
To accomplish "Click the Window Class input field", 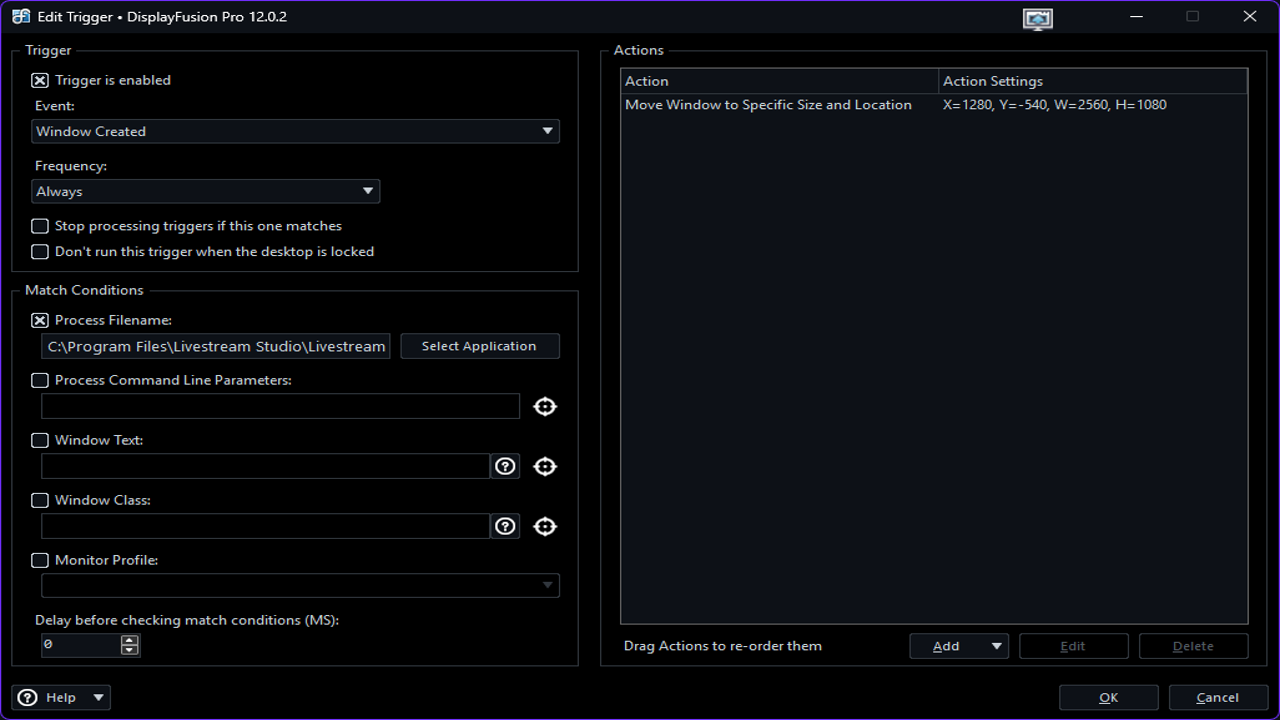I will click(x=265, y=526).
